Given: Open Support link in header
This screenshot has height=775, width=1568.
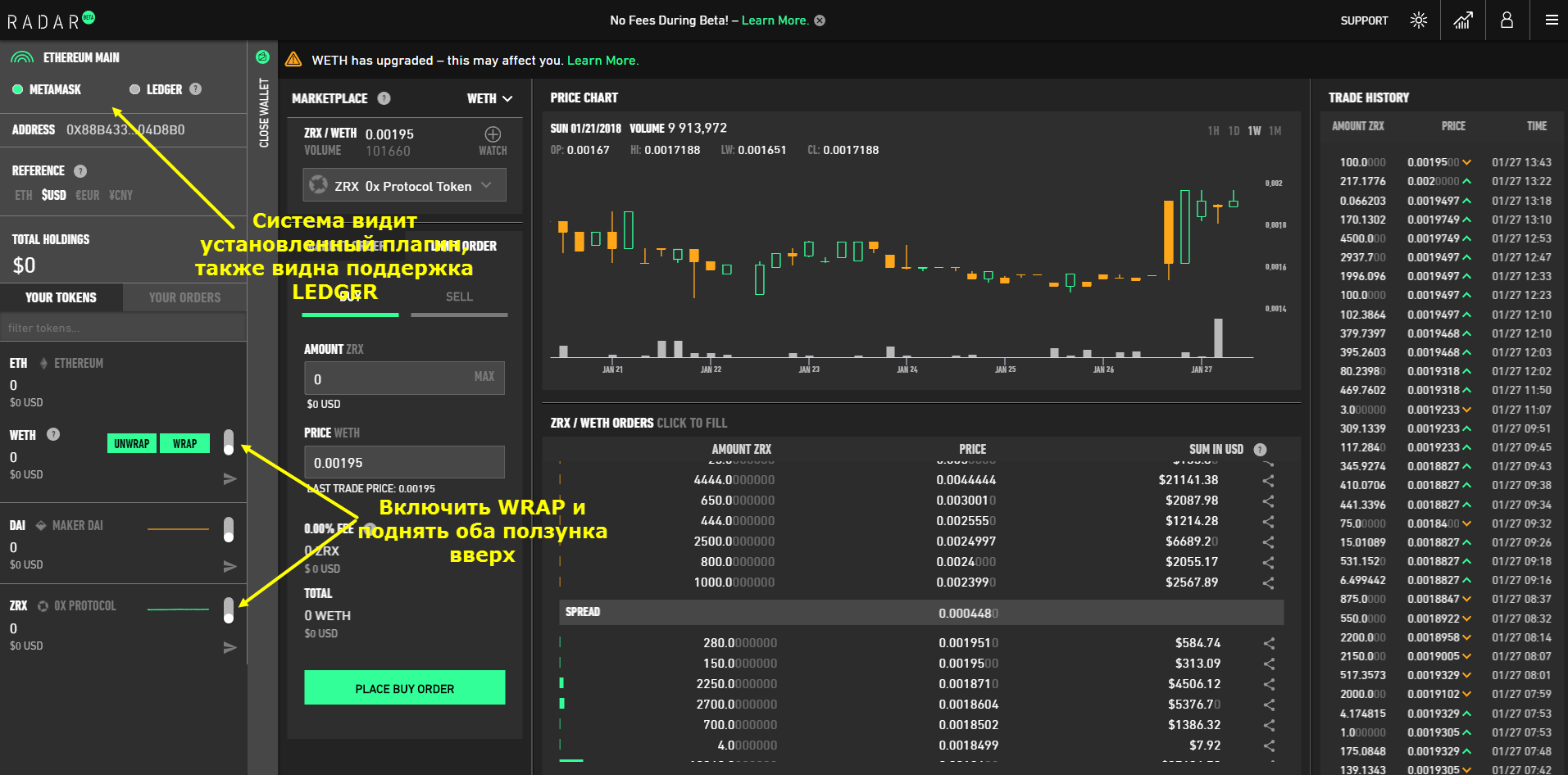Looking at the screenshot, I should (1364, 20).
